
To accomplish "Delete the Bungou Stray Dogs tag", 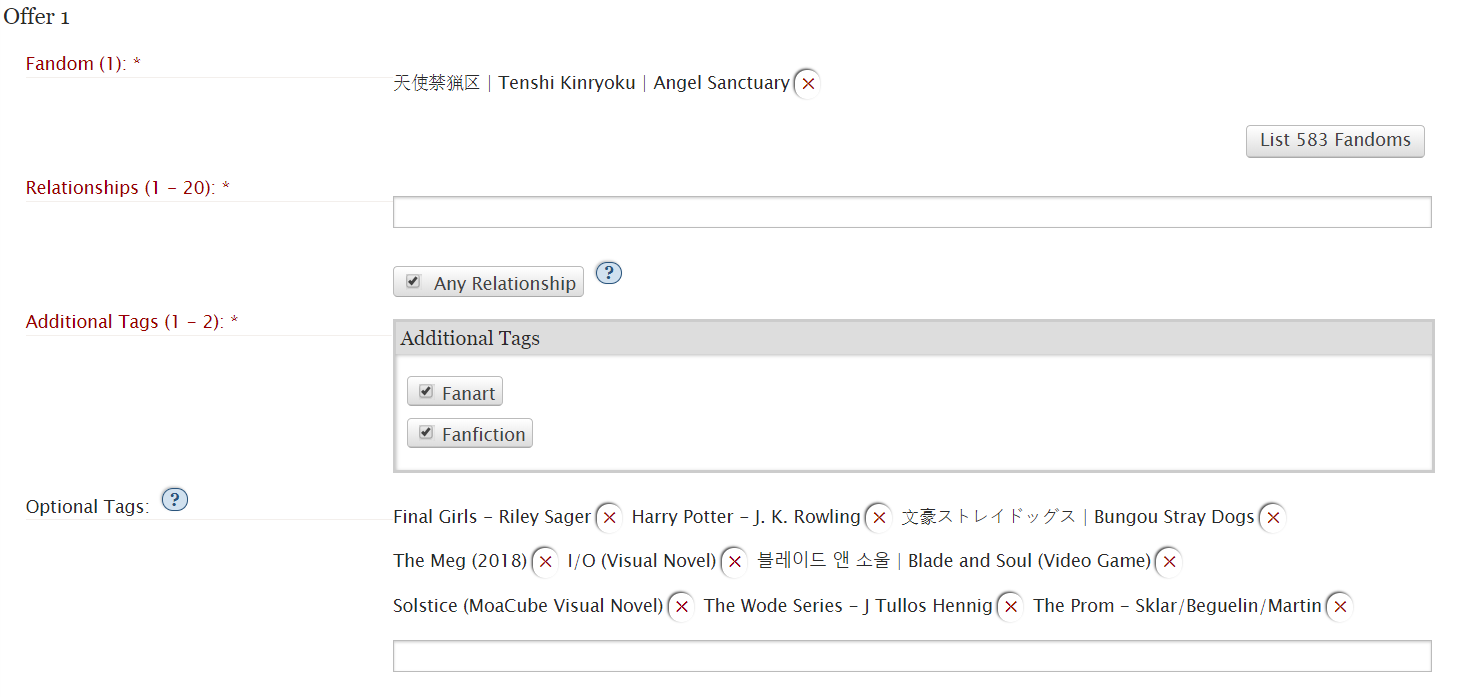I will [x=1272, y=518].
